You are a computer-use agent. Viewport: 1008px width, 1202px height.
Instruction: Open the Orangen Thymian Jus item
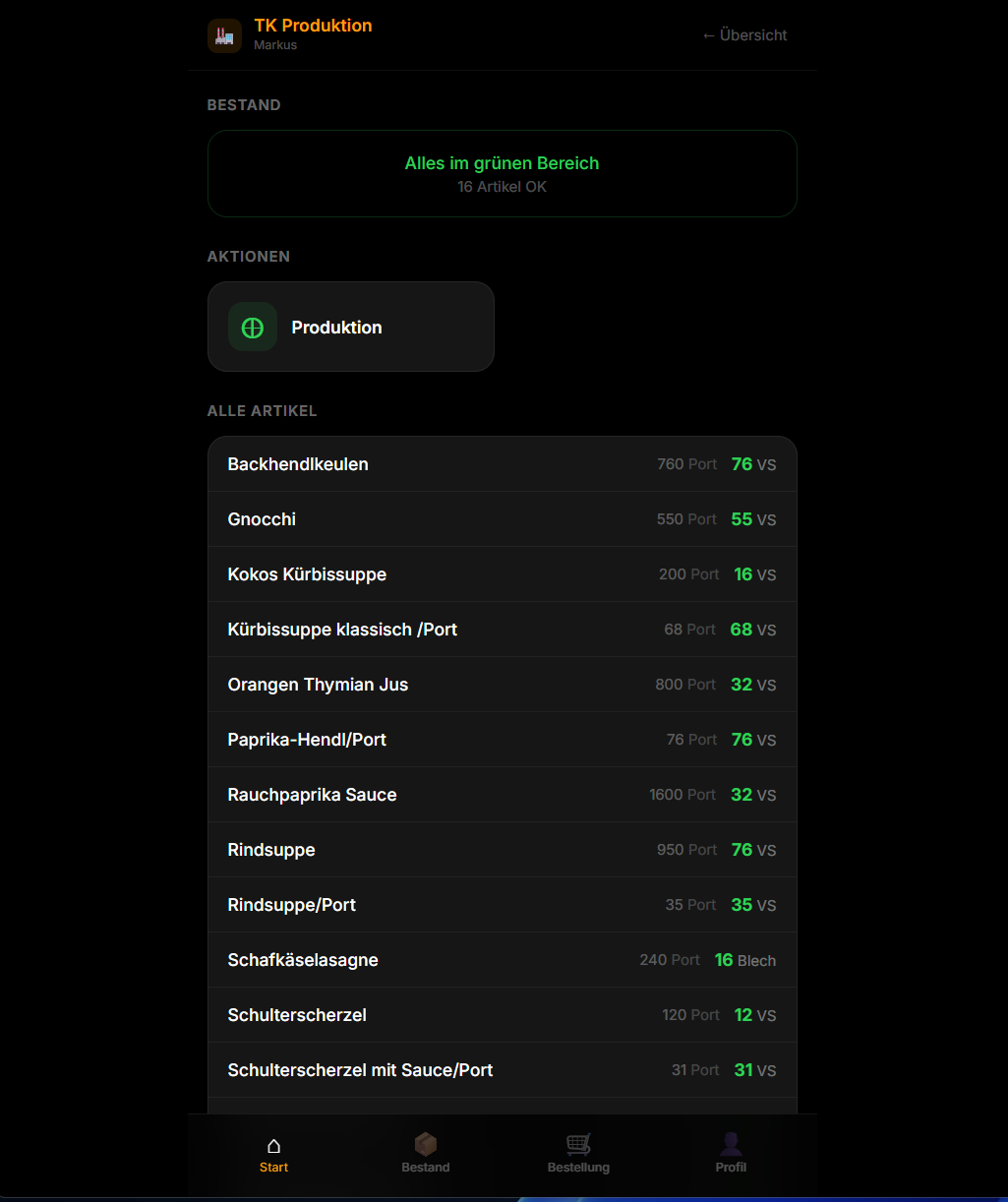click(502, 685)
